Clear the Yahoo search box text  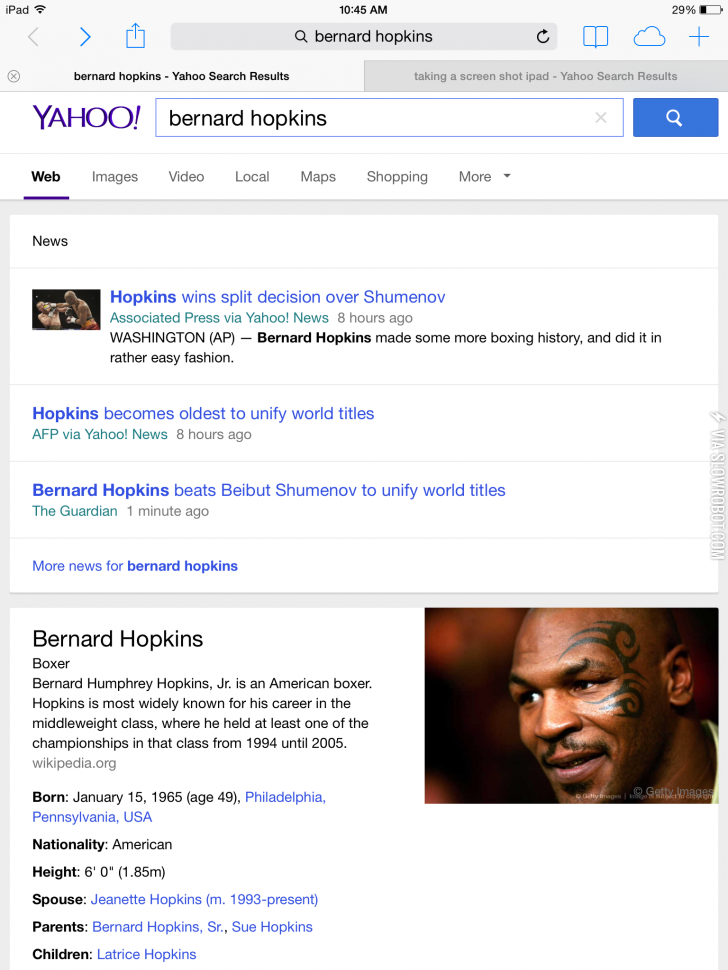point(601,118)
